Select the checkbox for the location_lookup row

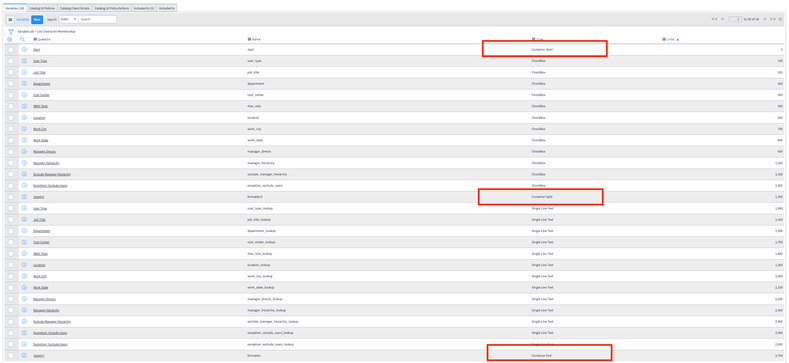click(11, 265)
